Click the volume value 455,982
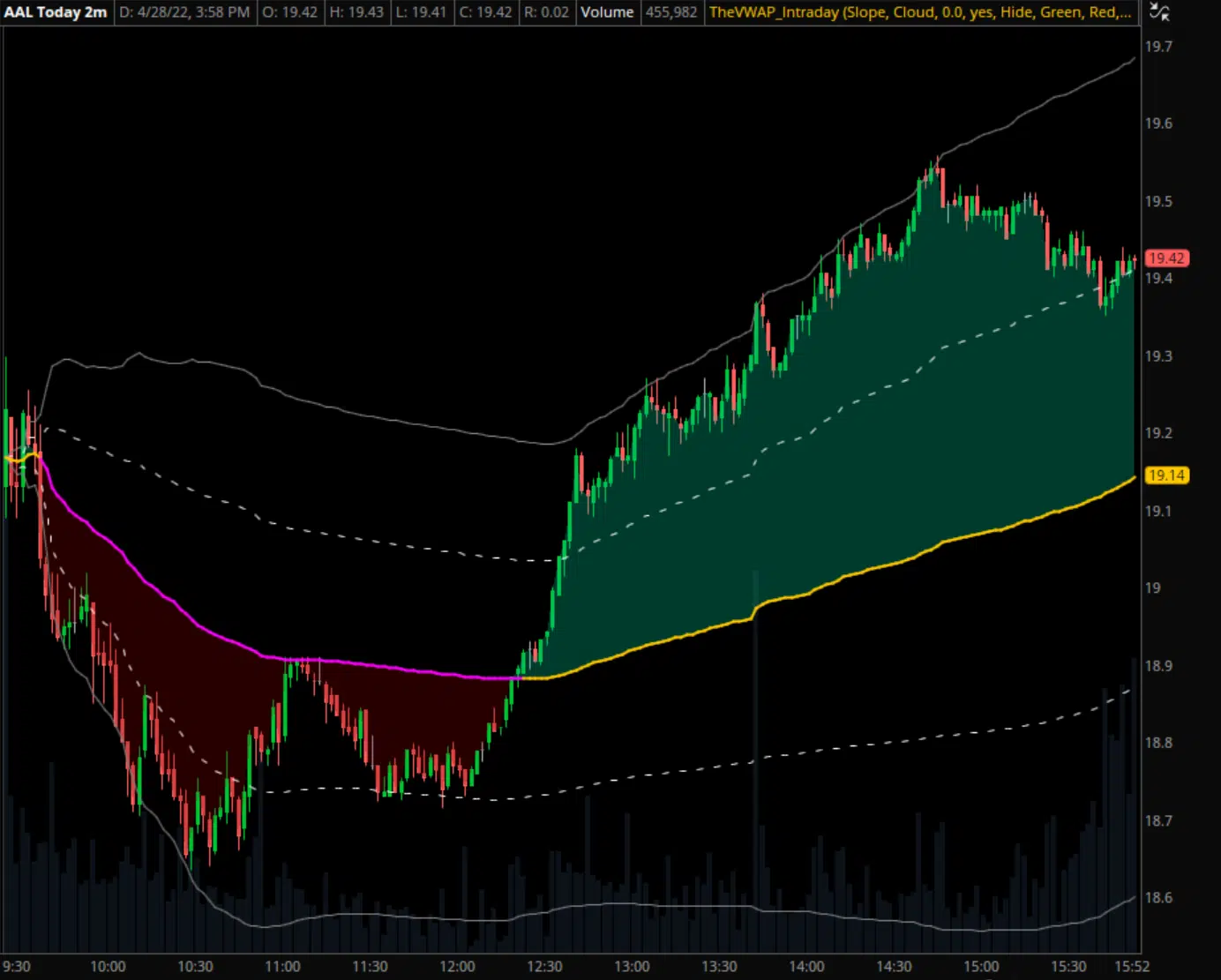 [x=671, y=12]
